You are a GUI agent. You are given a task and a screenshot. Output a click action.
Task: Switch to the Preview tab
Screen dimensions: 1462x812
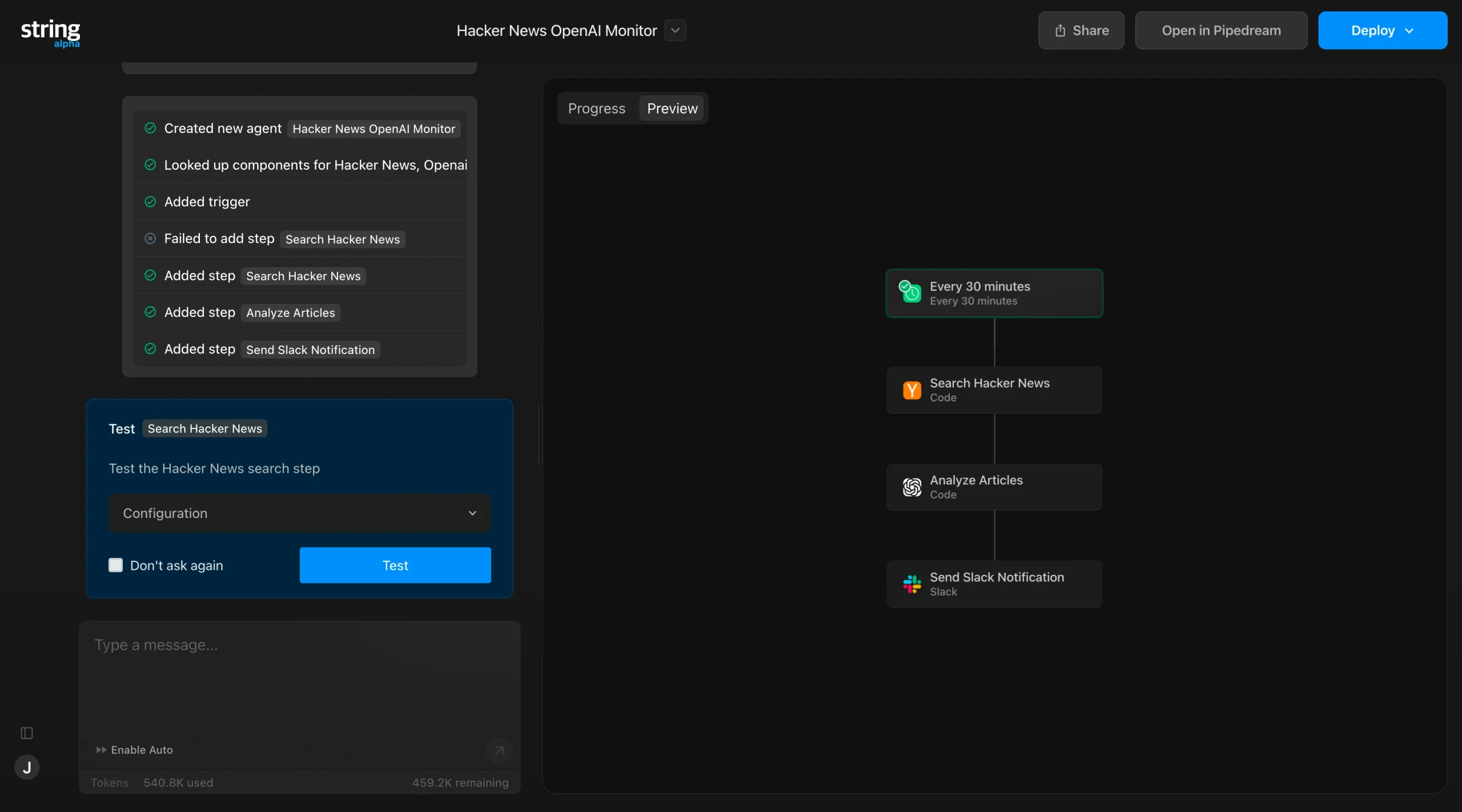[x=672, y=108]
